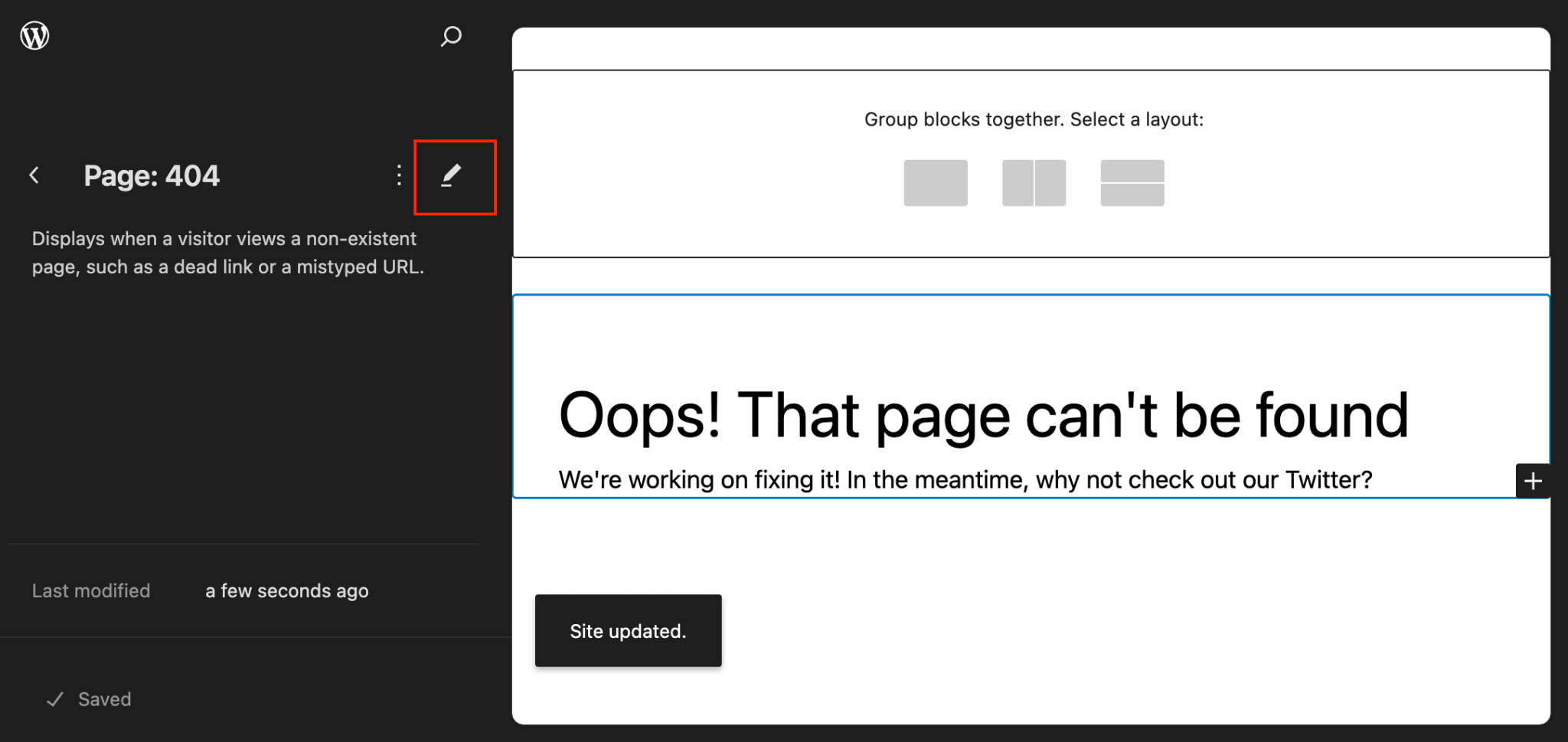Image resolution: width=1568 pixels, height=742 pixels.
Task: Click the 'Last modified' label
Action: (91, 591)
